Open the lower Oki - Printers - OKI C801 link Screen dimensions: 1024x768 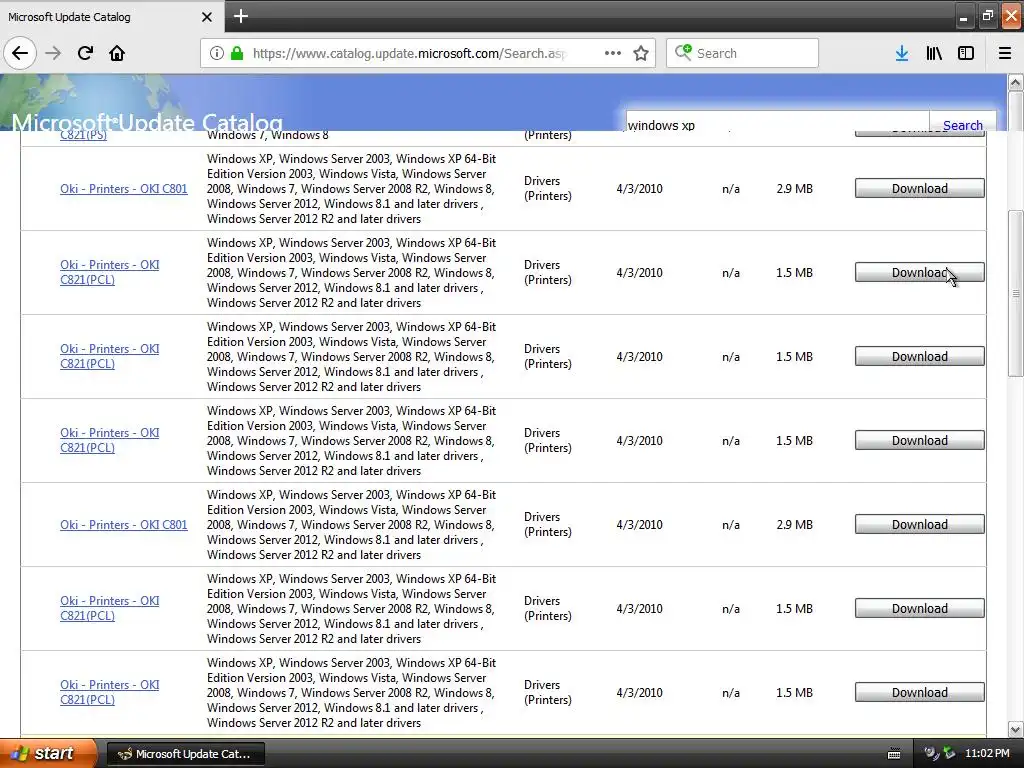click(123, 524)
